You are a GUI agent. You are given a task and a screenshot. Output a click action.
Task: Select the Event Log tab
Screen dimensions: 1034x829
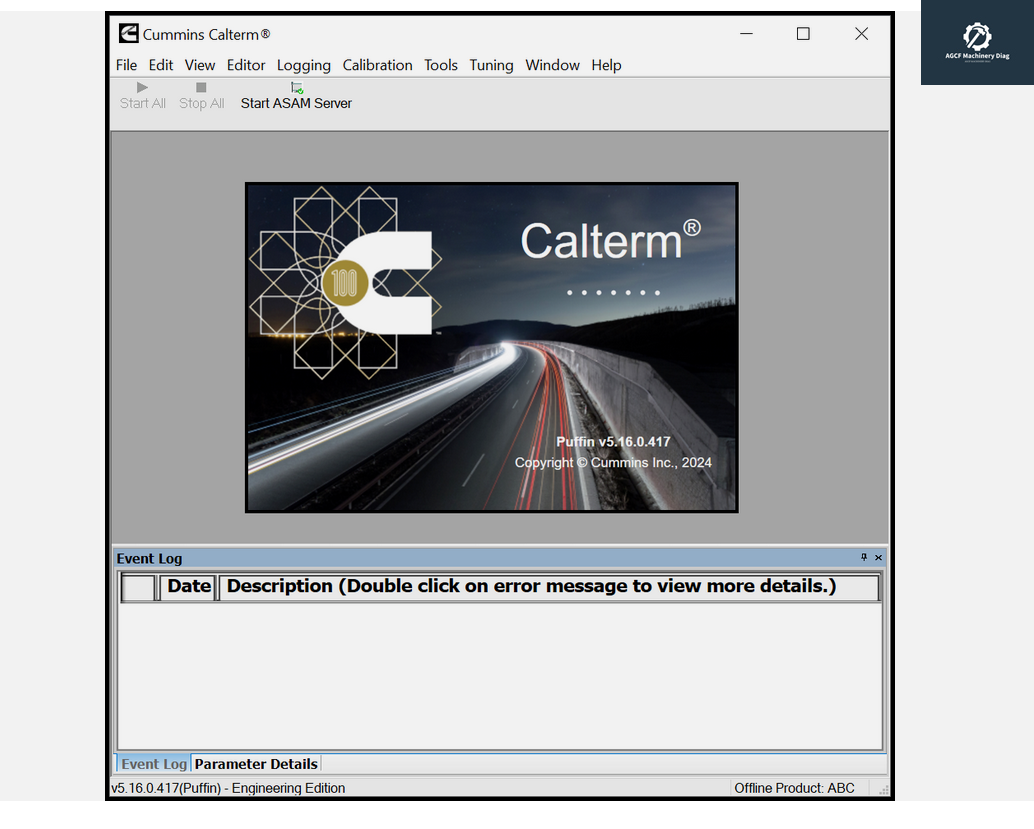(152, 763)
